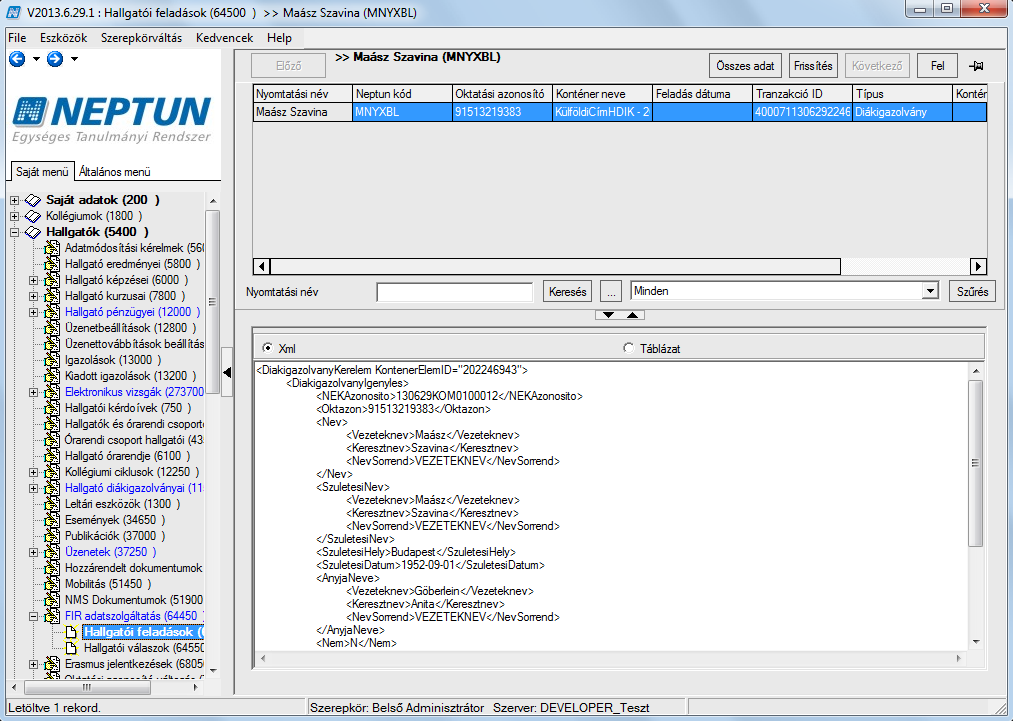Click the blue back navigation arrow
Screen dimensions: 1013x721
coord(17,59)
